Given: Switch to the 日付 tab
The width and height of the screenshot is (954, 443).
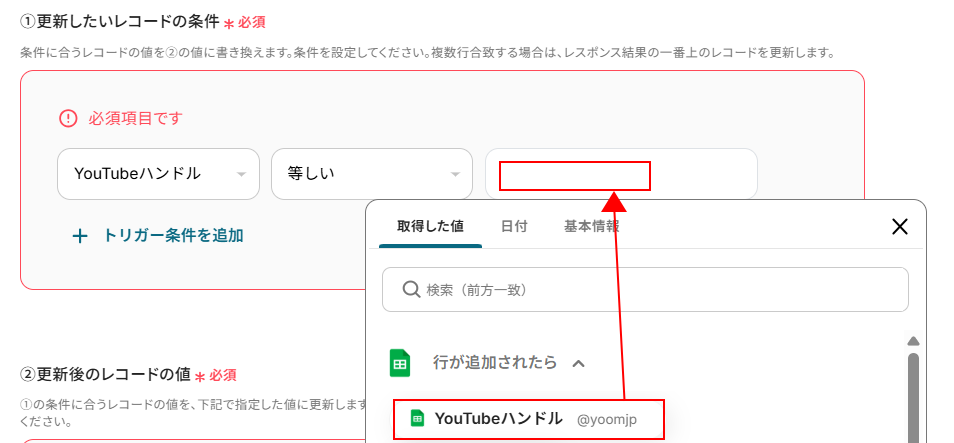Looking at the screenshot, I should tap(514, 227).
